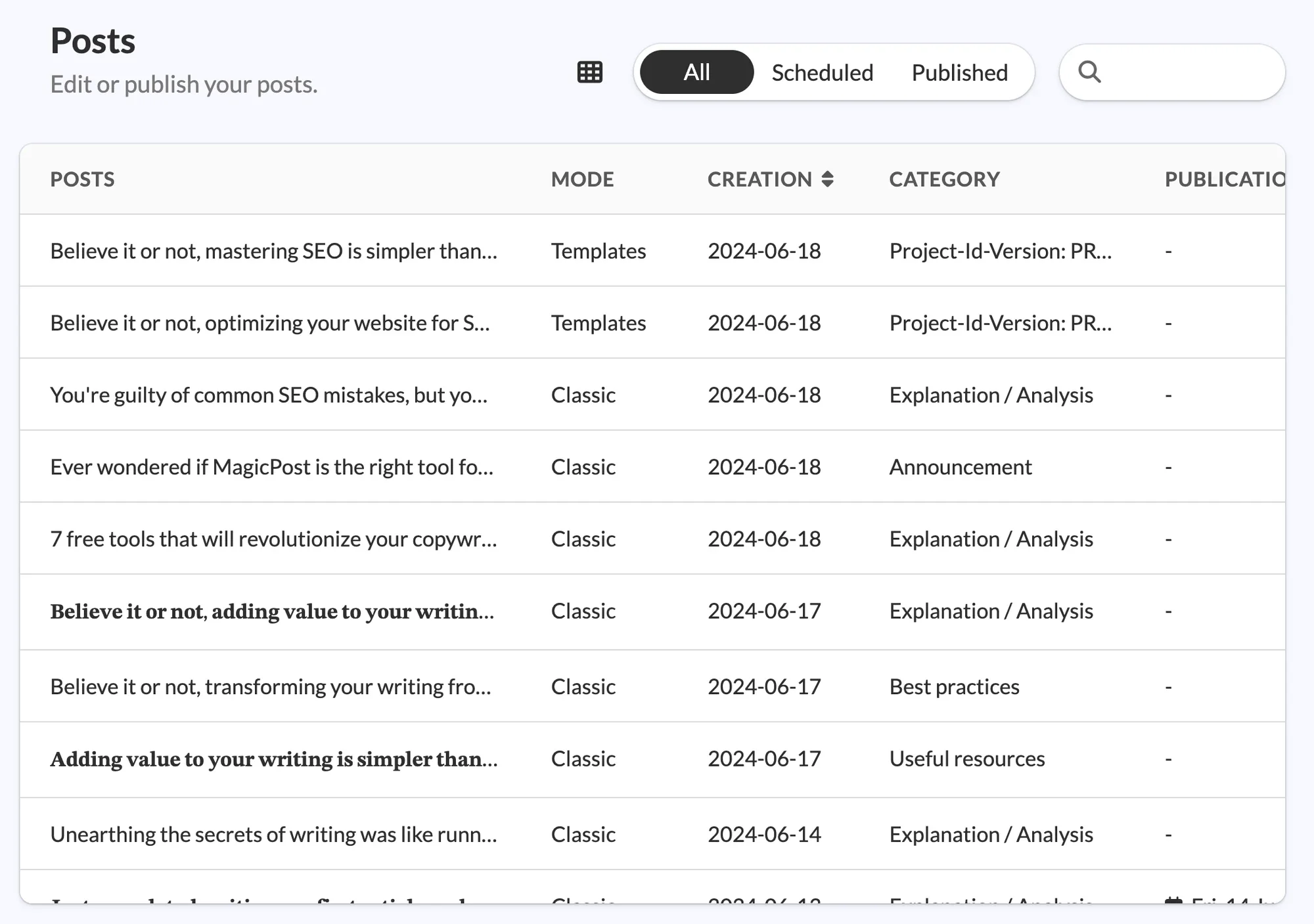The height and width of the screenshot is (924, 1314).
Task: Toggle the Creation column sort arrows
Action: click(x=828, y=179)
